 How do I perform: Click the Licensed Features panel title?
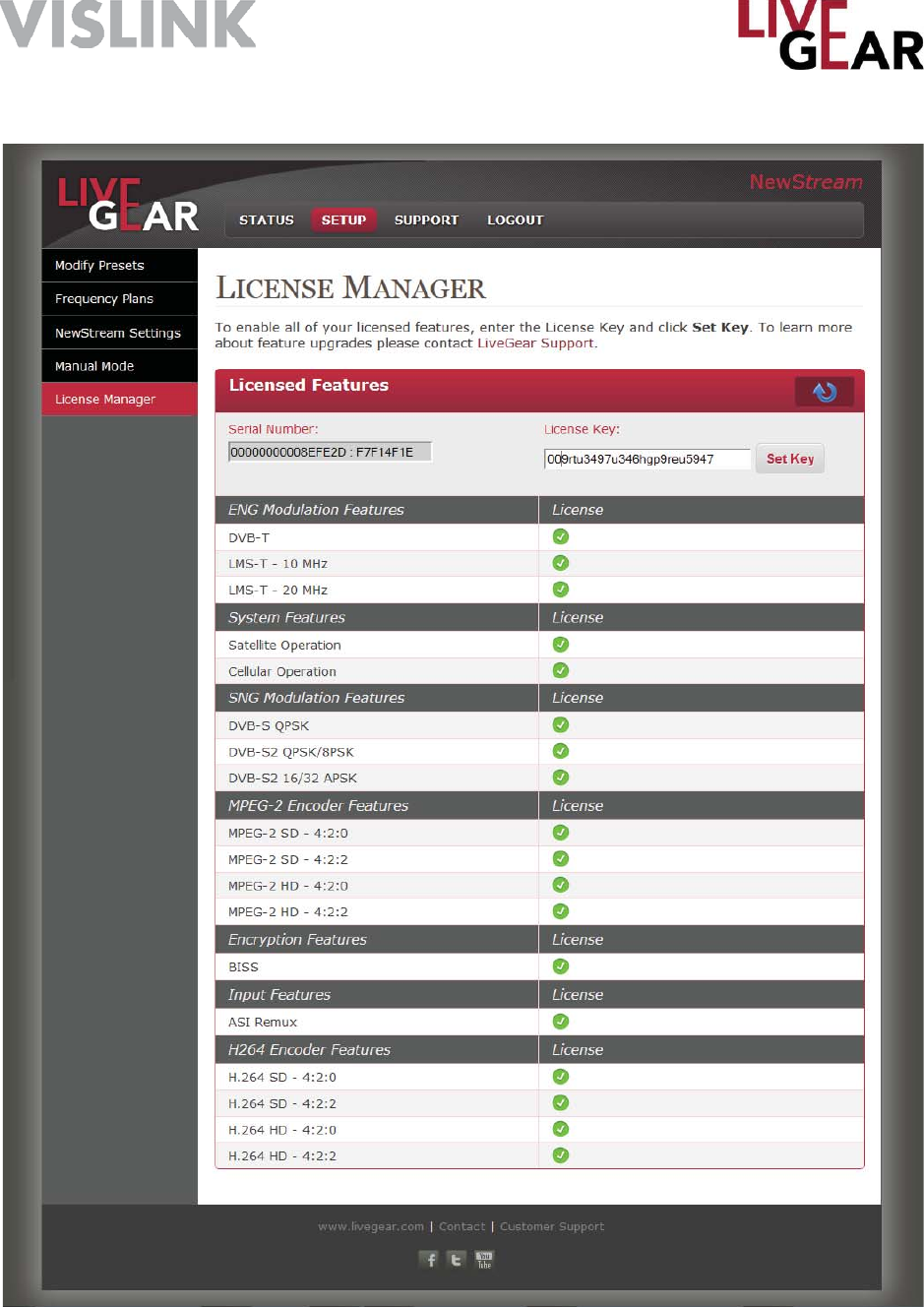(309, 385)
